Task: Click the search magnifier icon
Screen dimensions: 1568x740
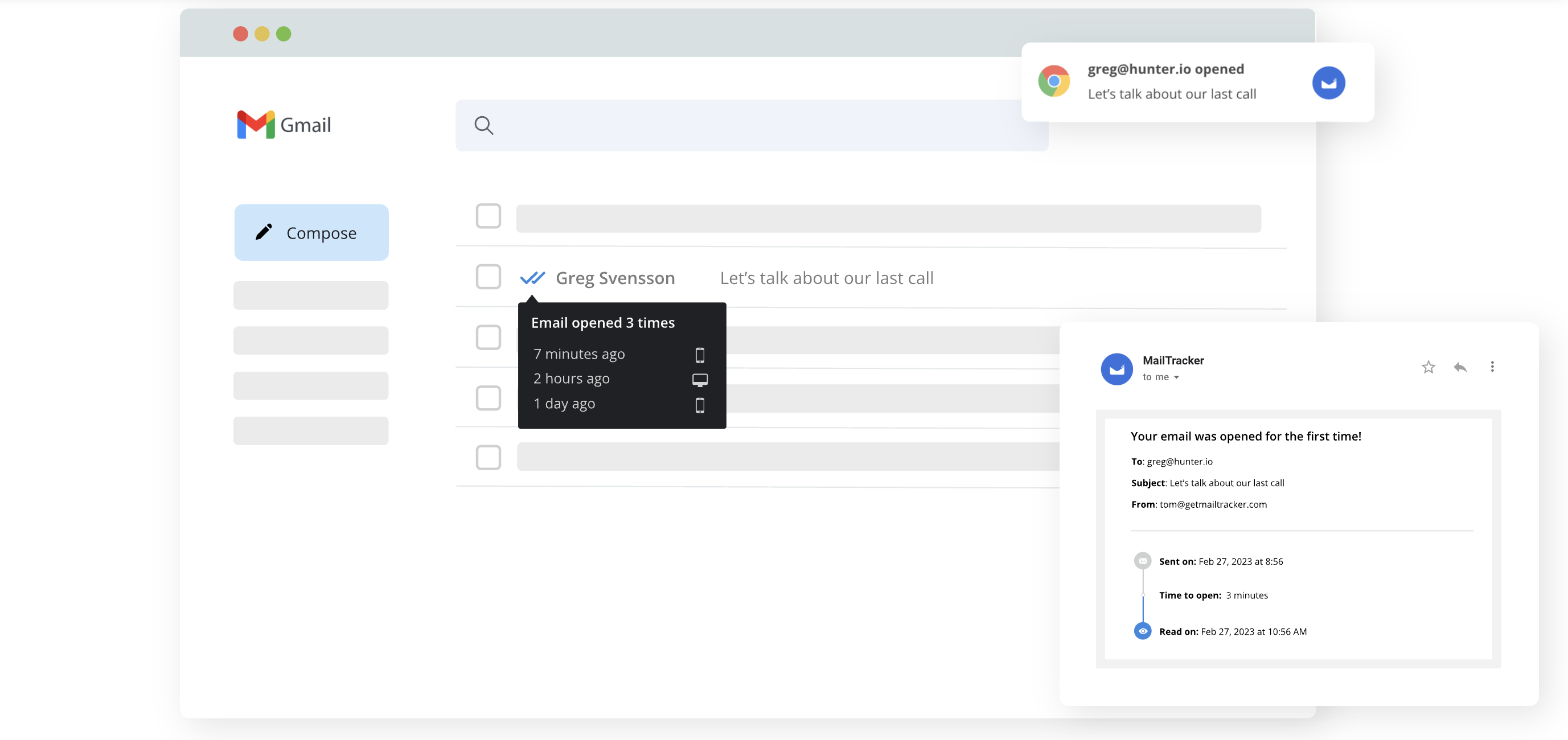Action: tap(484, 125)
